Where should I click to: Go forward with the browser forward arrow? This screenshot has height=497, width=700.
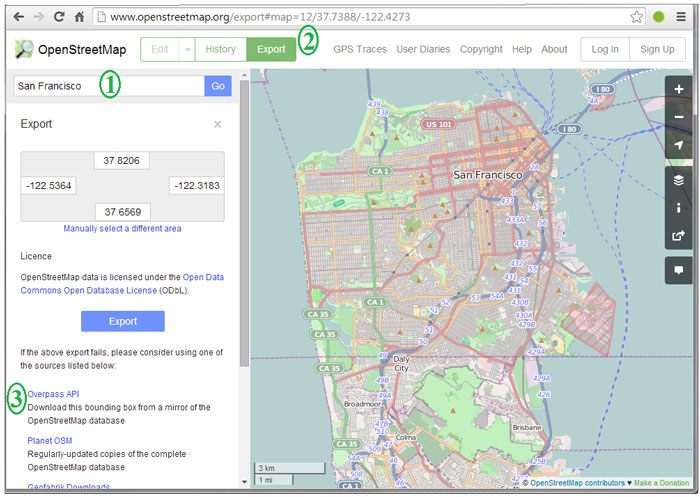(39, 17)
